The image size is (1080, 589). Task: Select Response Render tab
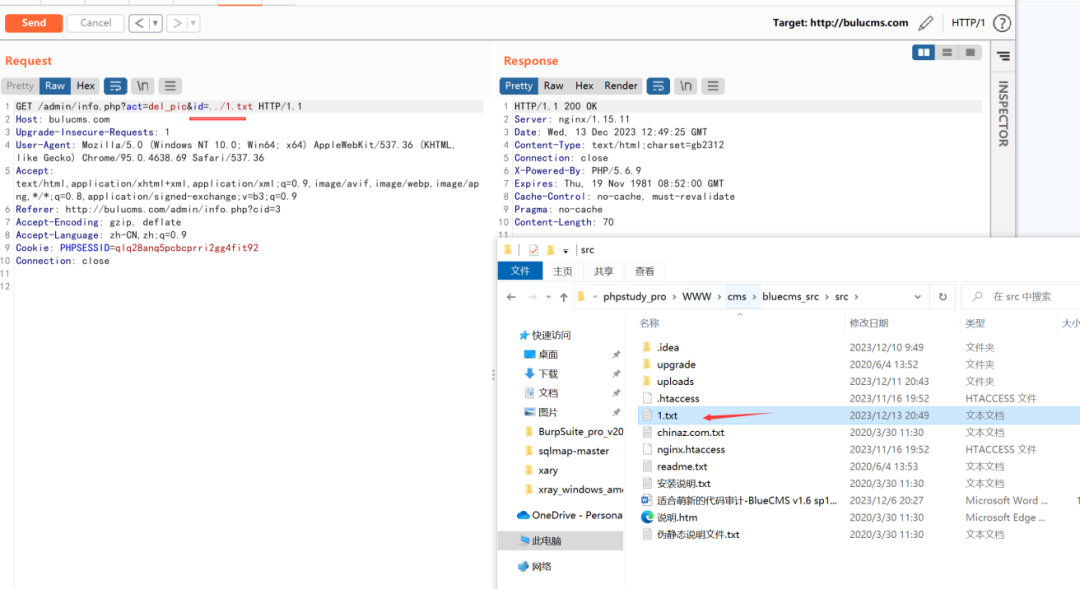click(621, 85)
